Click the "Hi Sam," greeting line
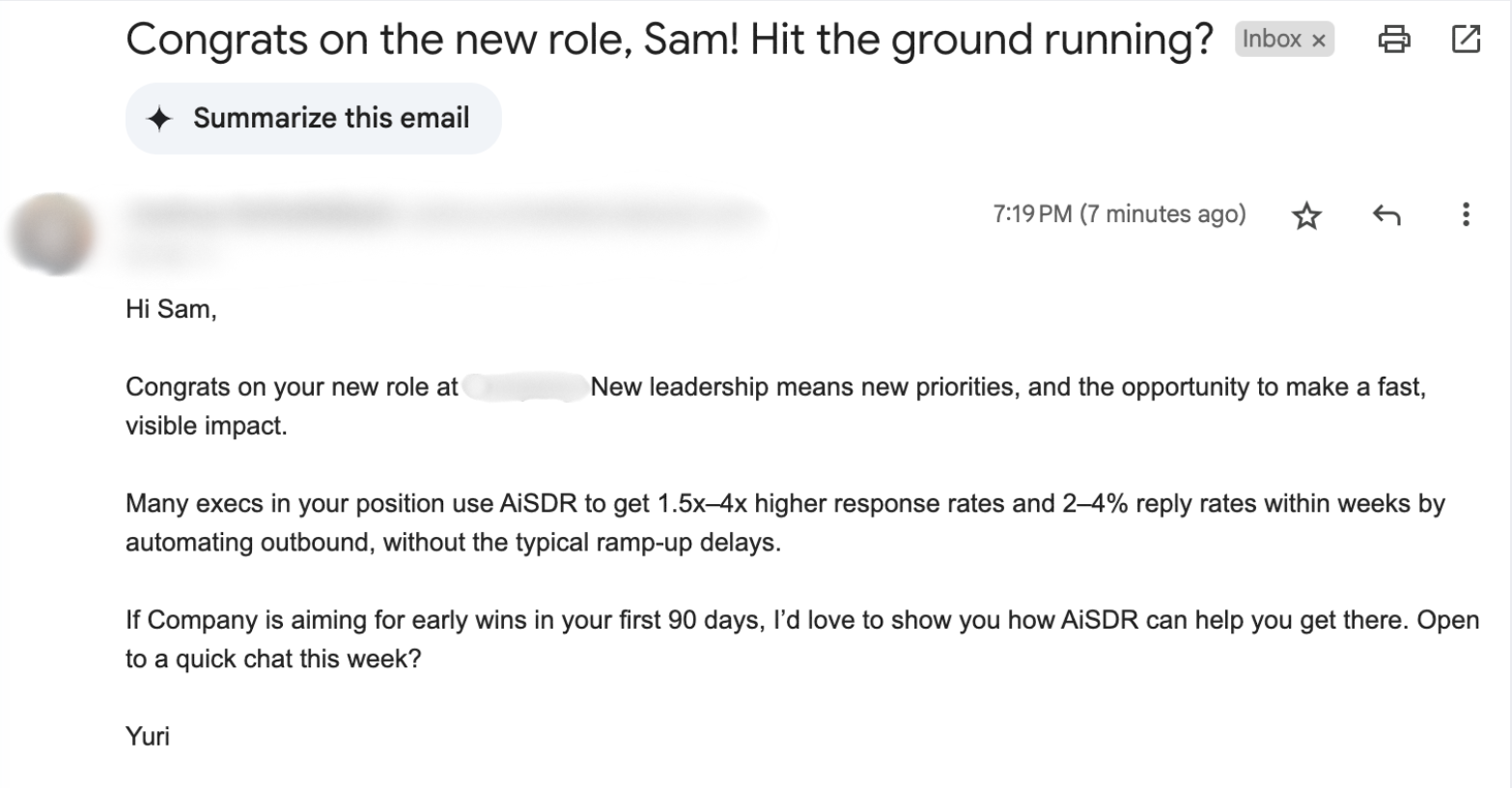Image resolution: width=1512 pixels, height=788 pixels. coord(171,309)
